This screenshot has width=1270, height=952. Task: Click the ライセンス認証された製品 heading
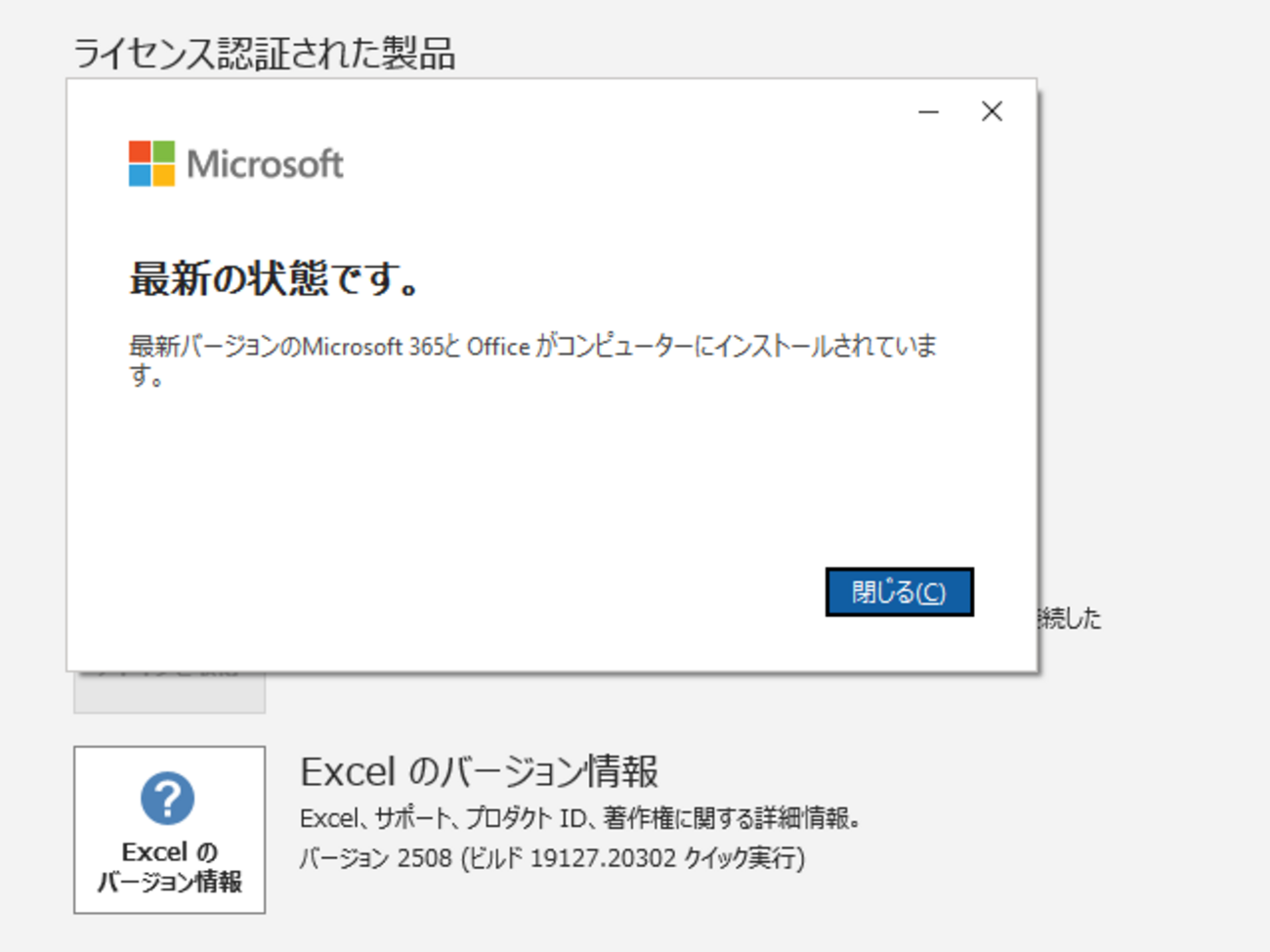pos(264,54)
